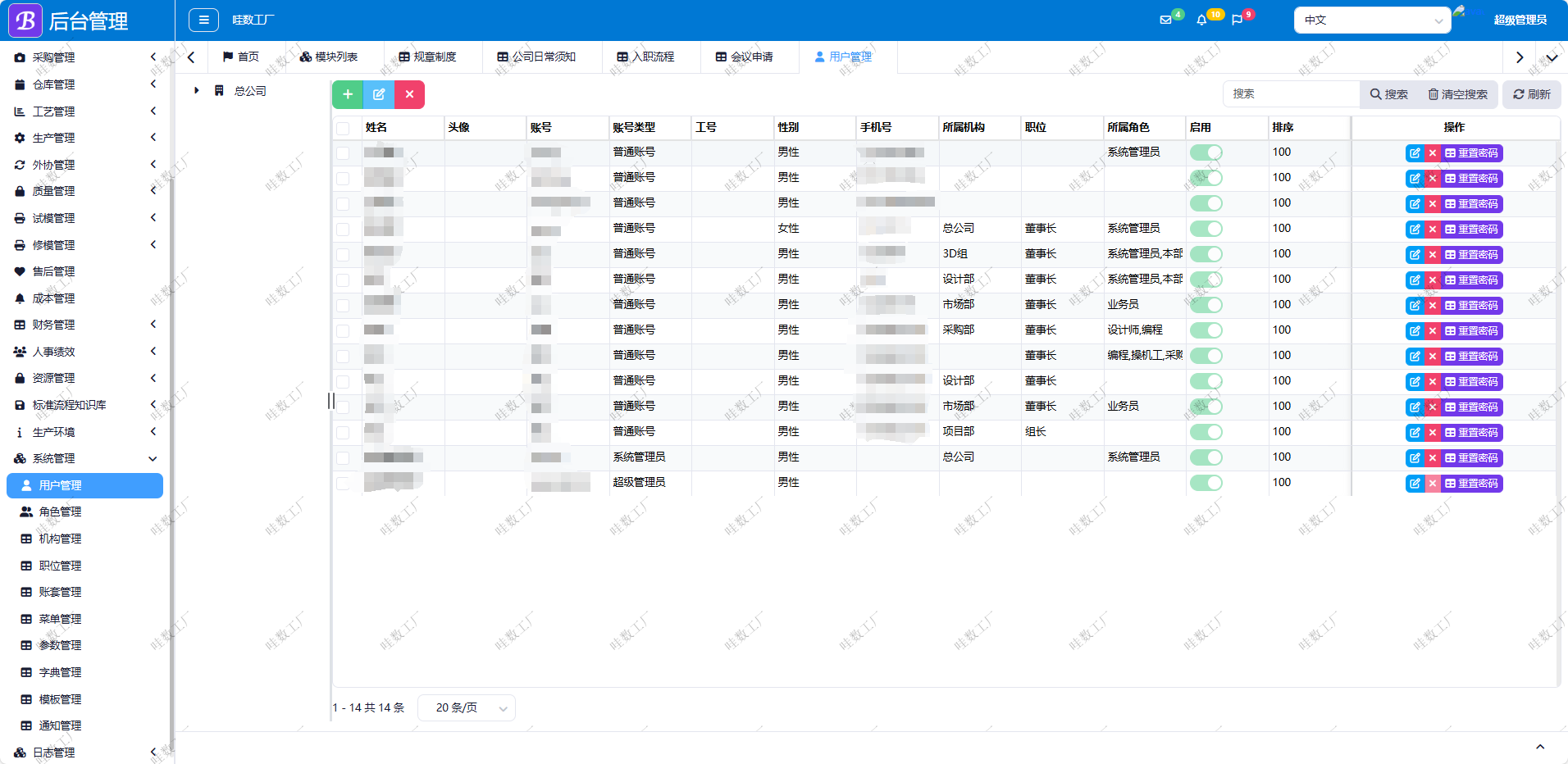The height and width of the screenshot is (764, 1568).
Task: Toggle the hamburger sidebar menu button
Action: point(203,20)
